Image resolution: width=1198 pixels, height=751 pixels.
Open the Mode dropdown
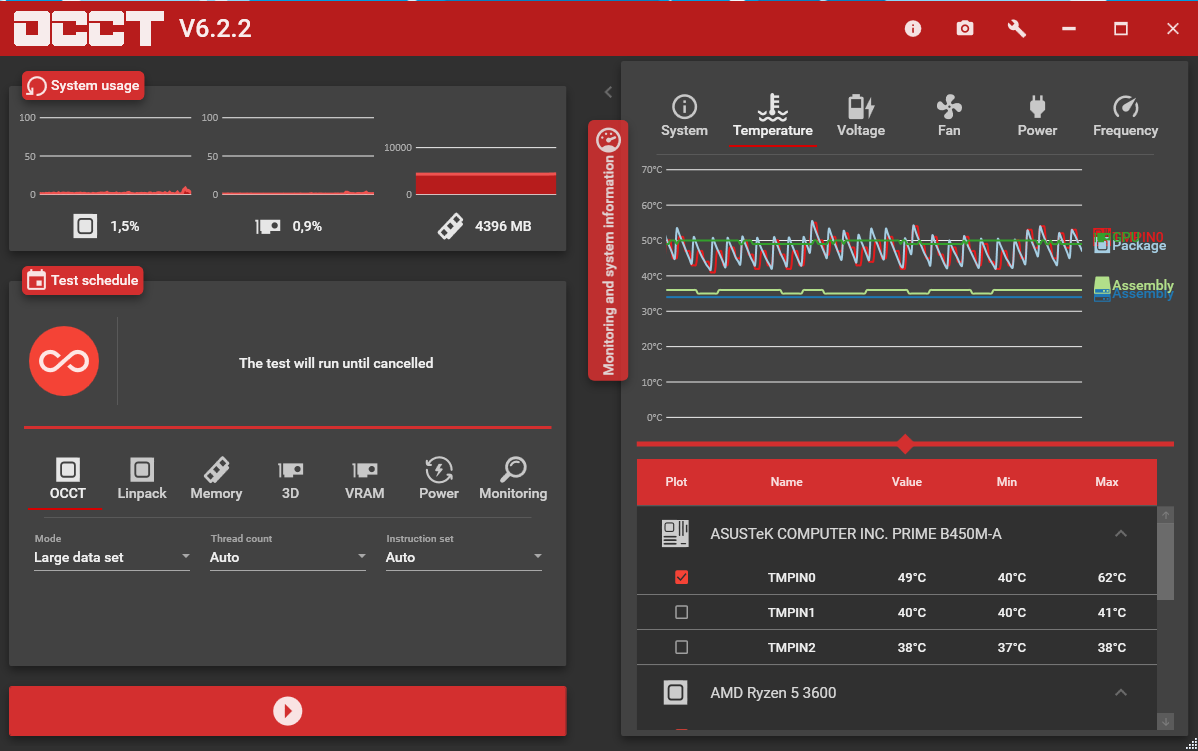tap(112, 557)
